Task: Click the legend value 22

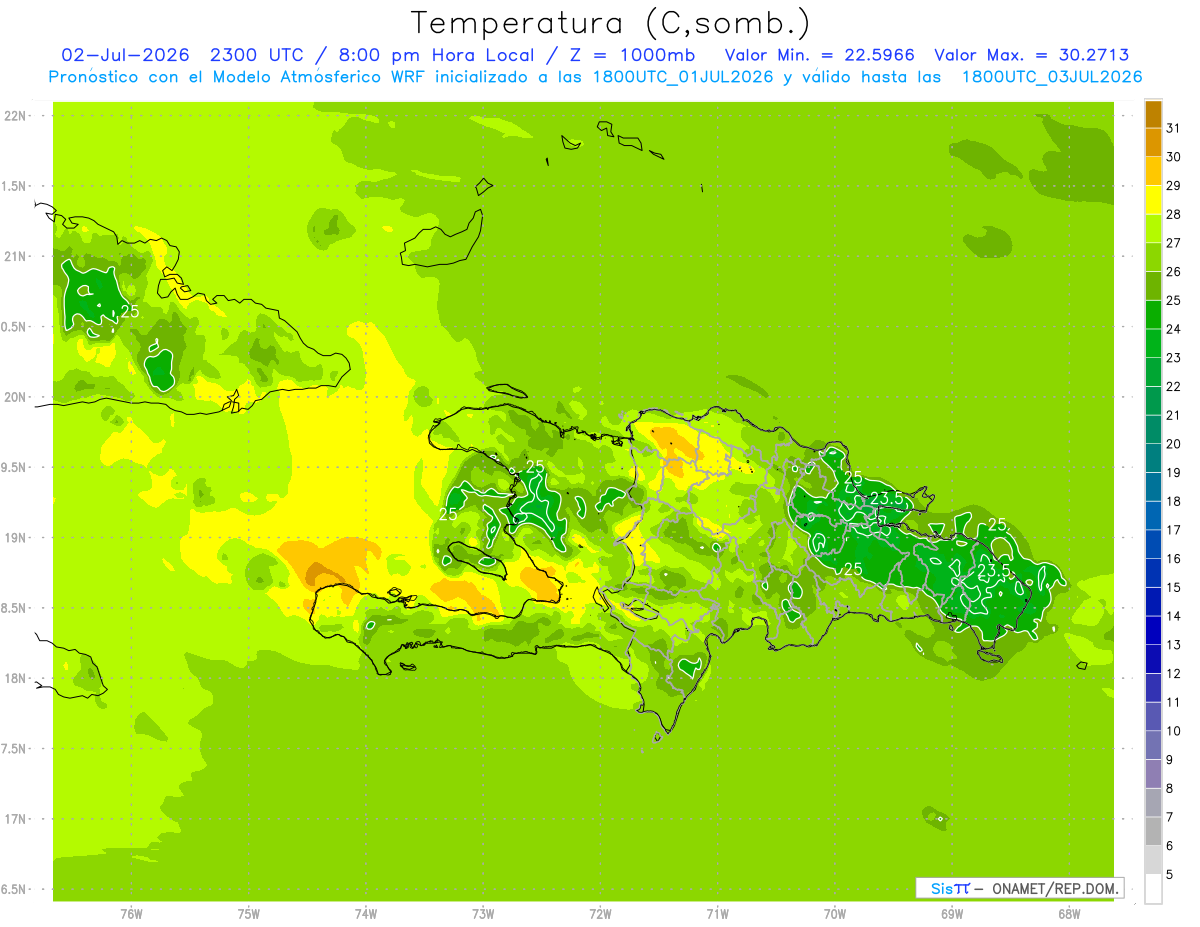Action: [1174, 386]
